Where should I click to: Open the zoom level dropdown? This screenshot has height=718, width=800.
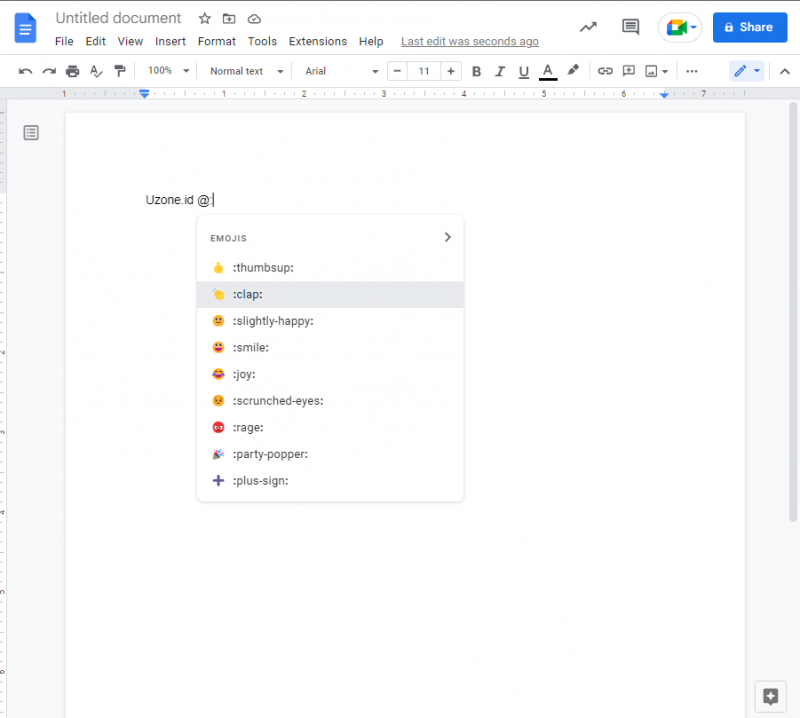[x=169, y=71]
